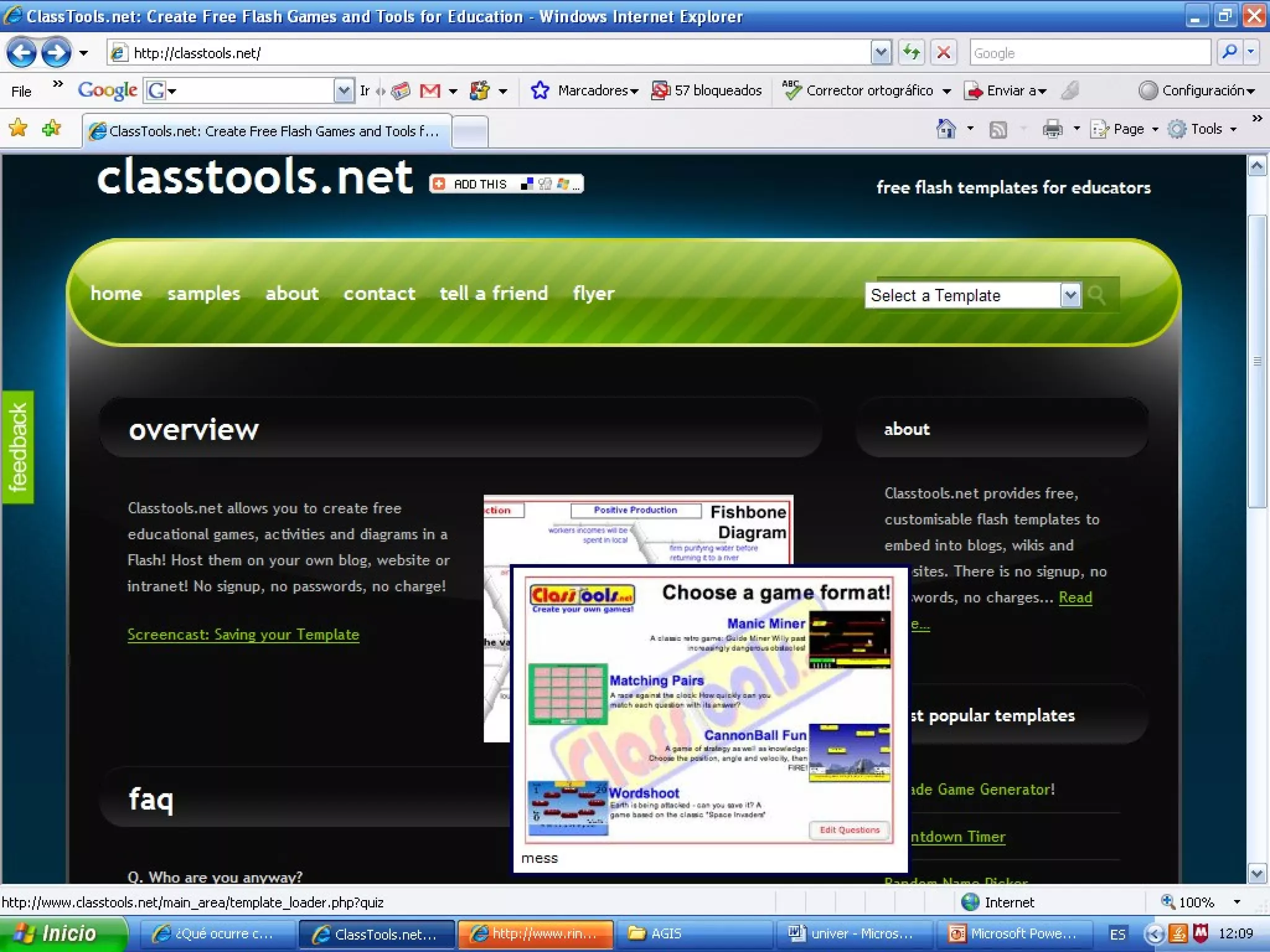Click the Stop loading red X icon
This screenshot has height=952, width=1270.
tap(943, 53)
